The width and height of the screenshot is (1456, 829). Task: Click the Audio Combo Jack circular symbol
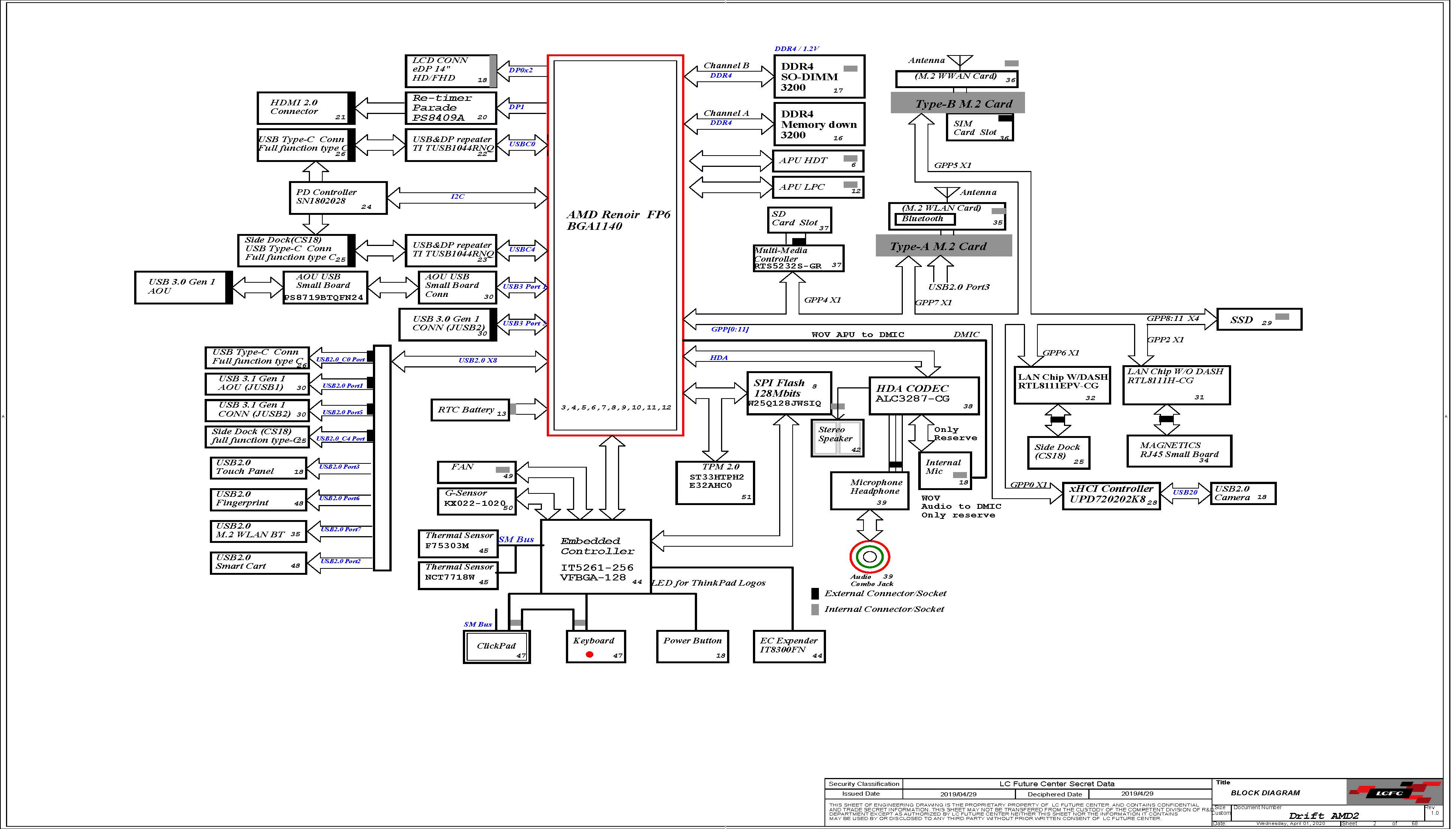click(x=869, y=557)
